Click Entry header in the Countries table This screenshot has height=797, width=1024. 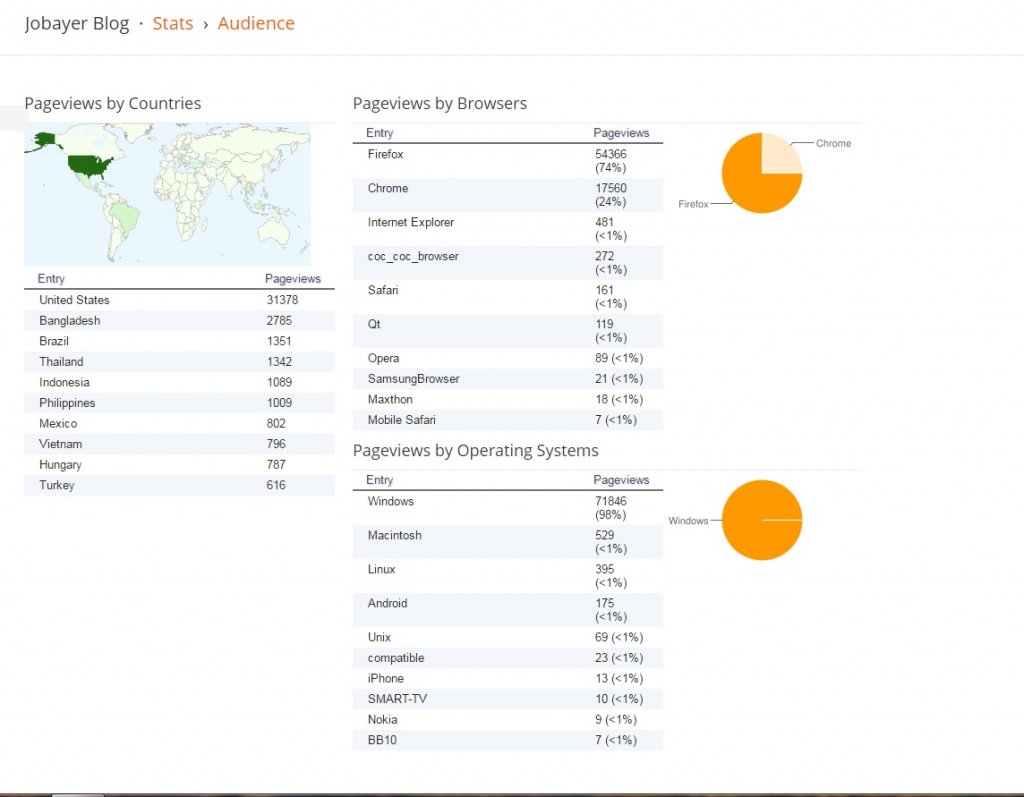51,279
